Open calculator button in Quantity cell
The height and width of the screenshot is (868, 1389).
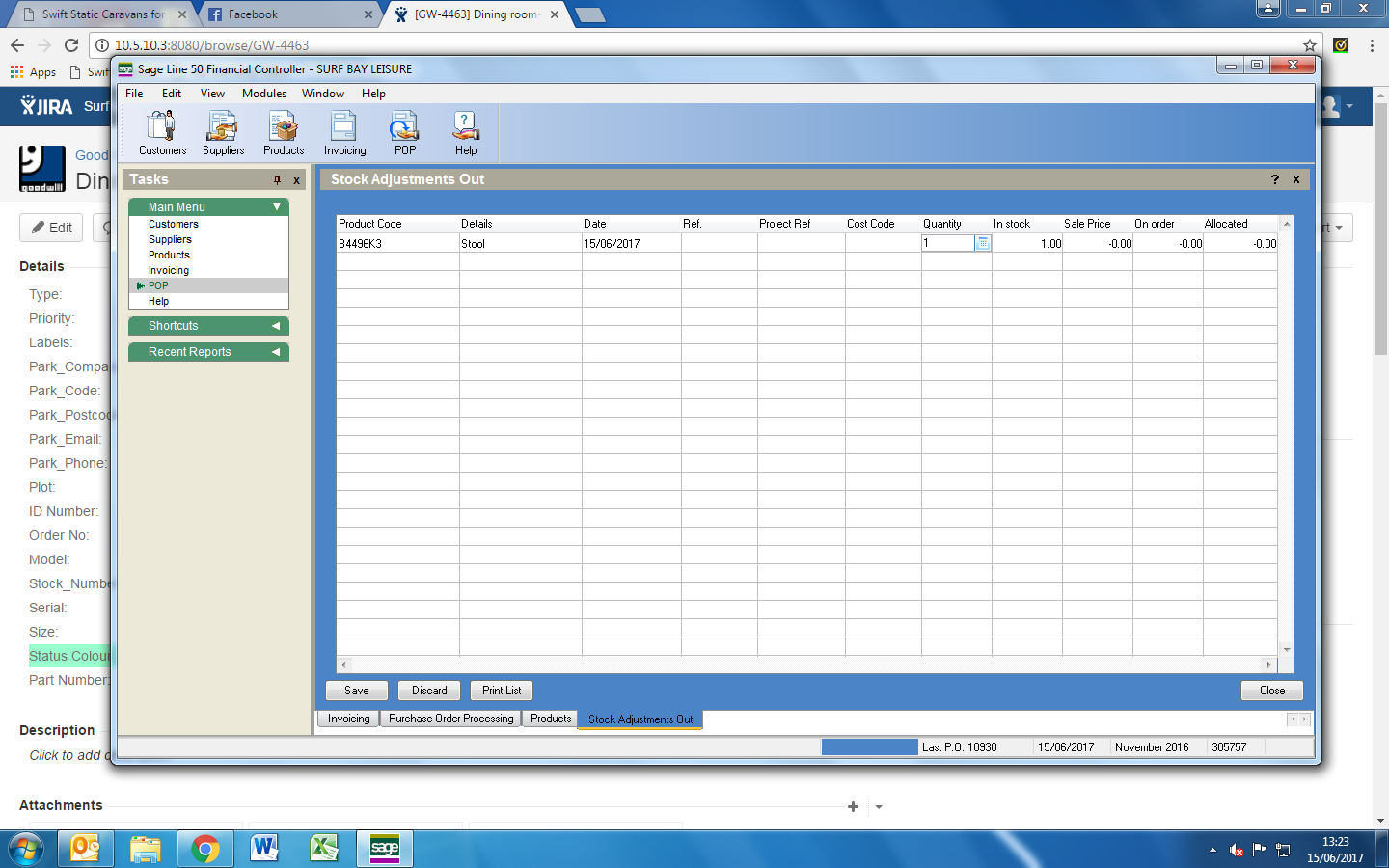pyautogui.click(x=983, y=243)
